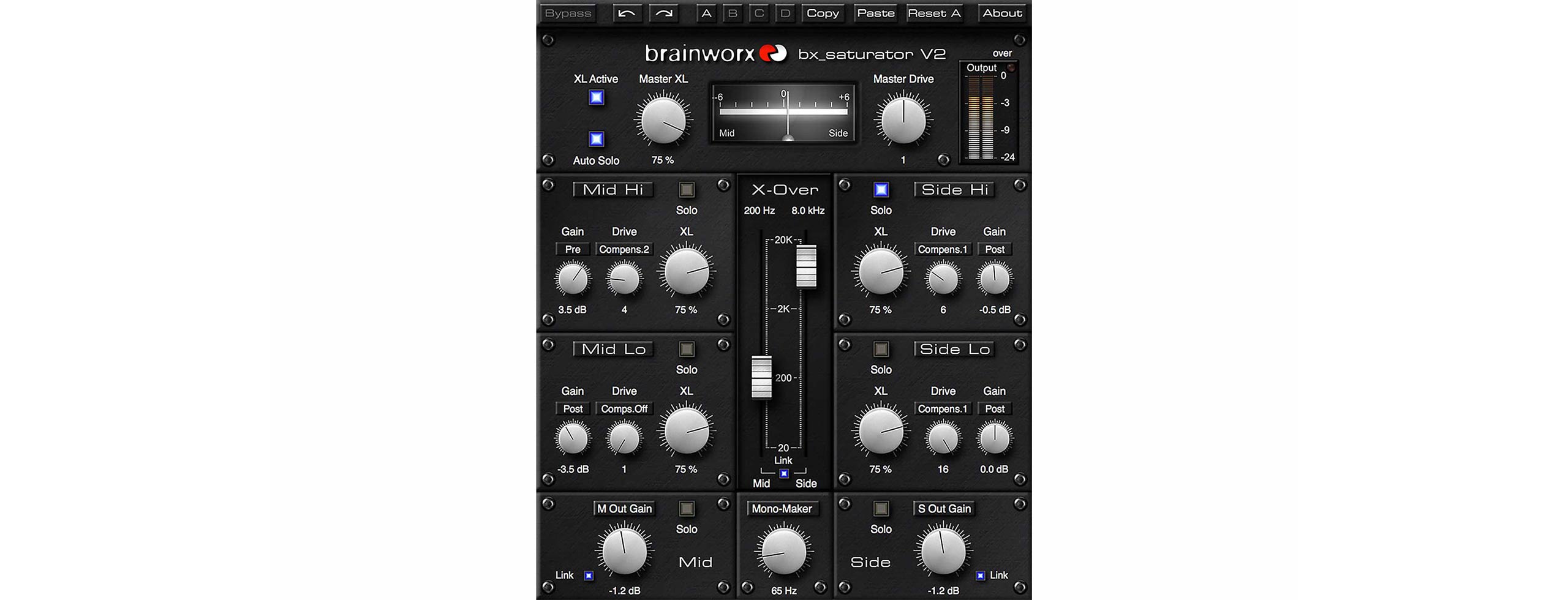
Task: Click the Side Hi XL knob
Action: point(881,271)
